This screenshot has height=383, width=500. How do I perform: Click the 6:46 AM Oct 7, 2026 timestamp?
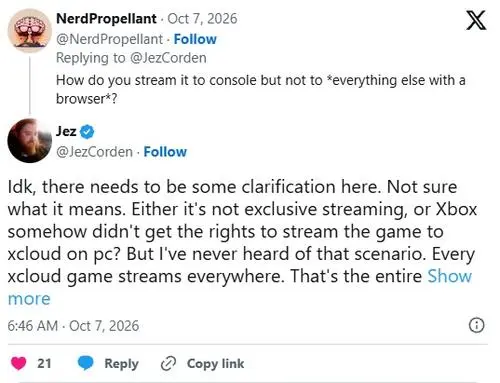coord(73,326)
